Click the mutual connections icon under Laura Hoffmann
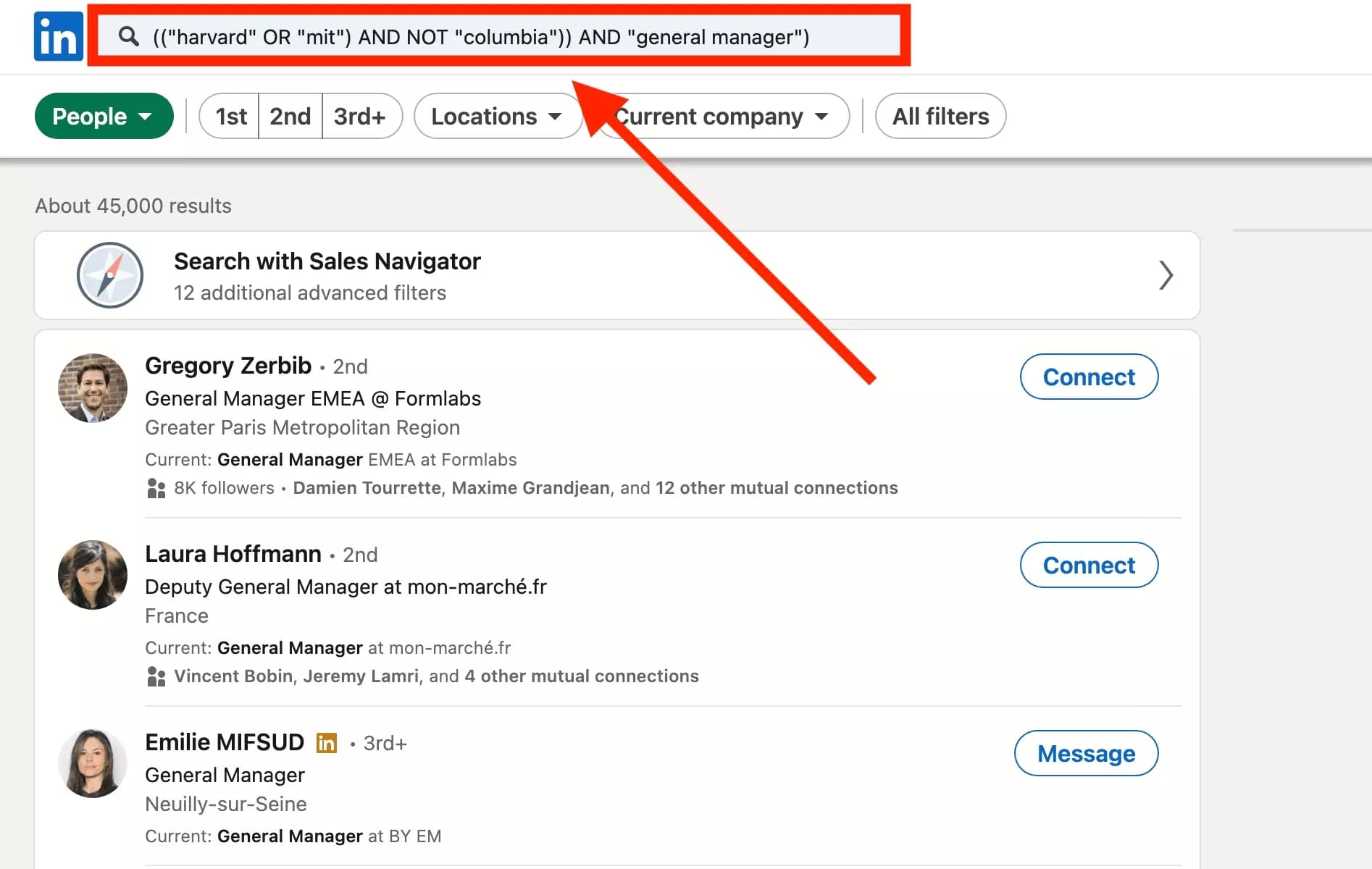Image resolution: width=1372 pixels, height=869 pixels. coord(155,676)
